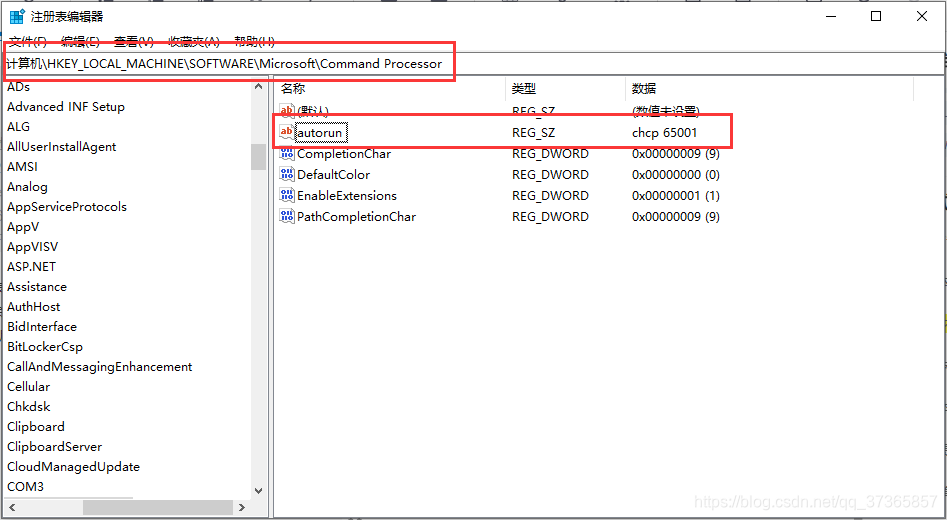Select the AppVISV key

[x=33, y=247]
